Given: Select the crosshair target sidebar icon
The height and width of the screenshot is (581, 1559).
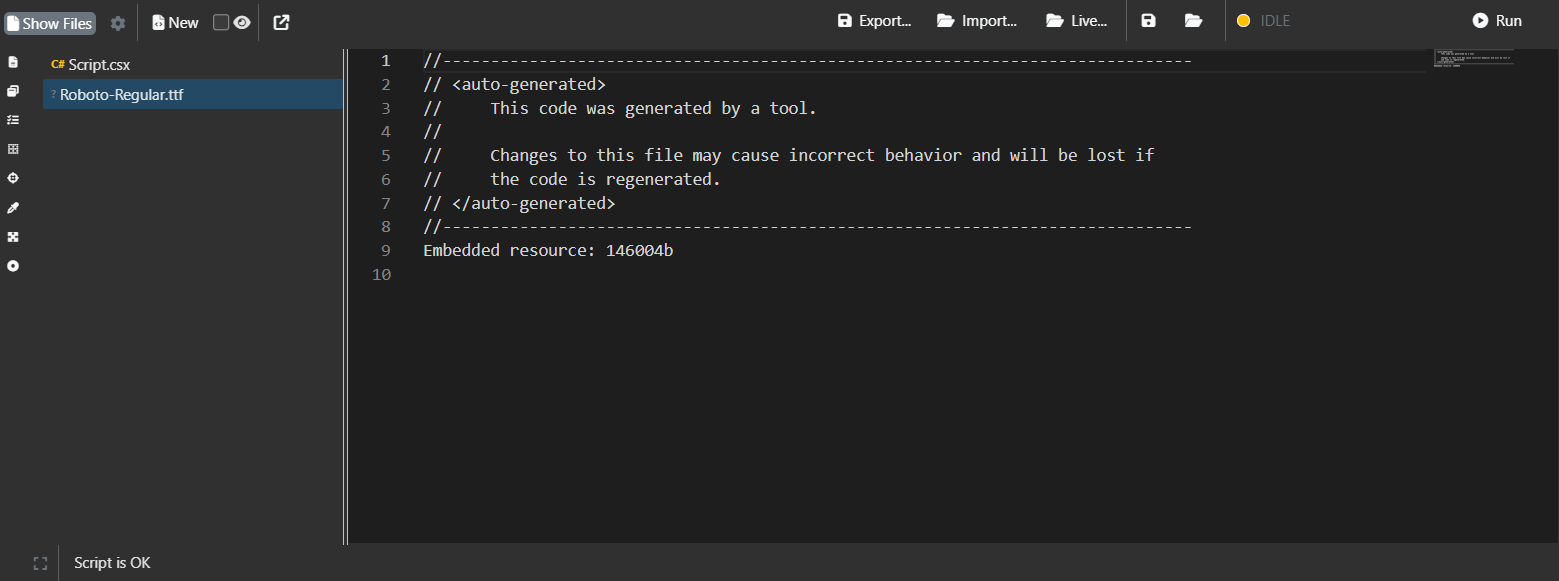Looking at the screenshot, I should [x=13, y=178].
